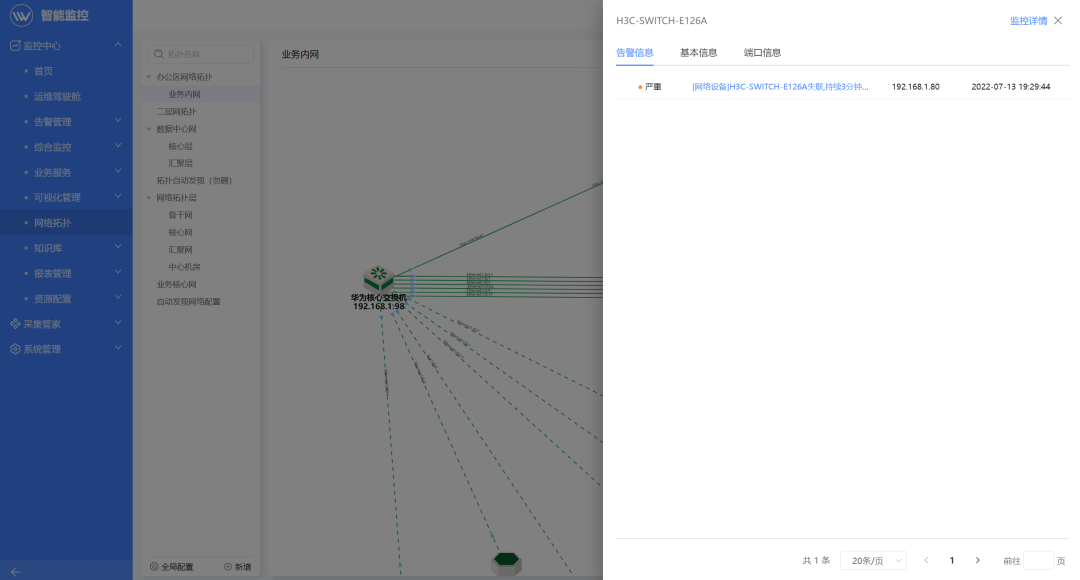Select page number 1 in pagination

(x=952, y=561)
